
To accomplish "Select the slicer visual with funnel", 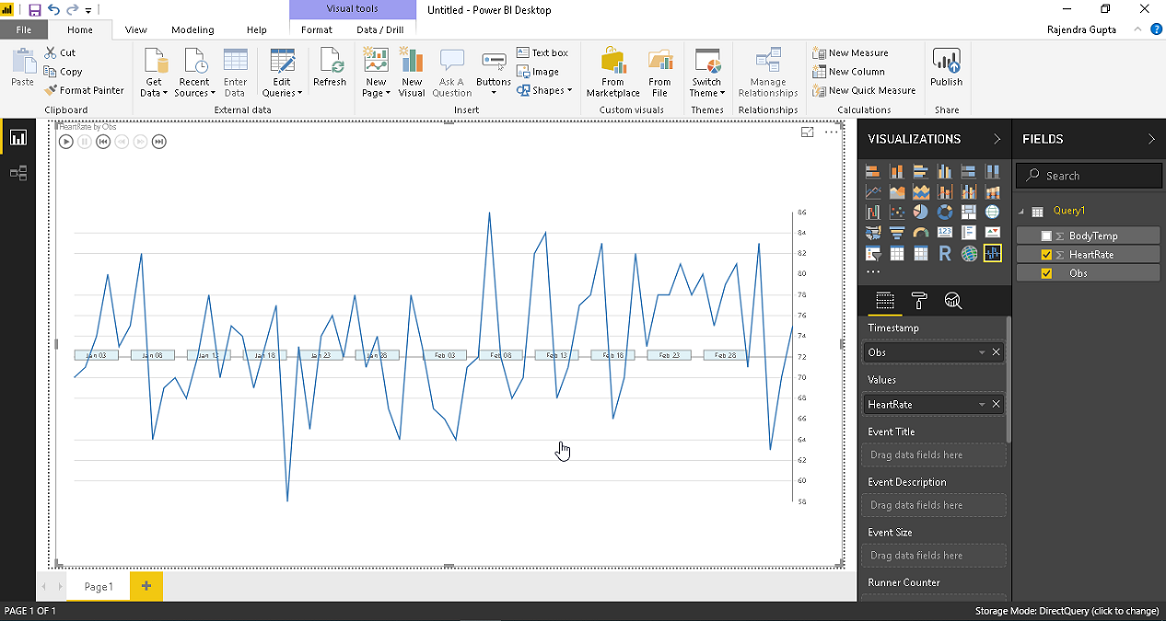I will (873, 253).
